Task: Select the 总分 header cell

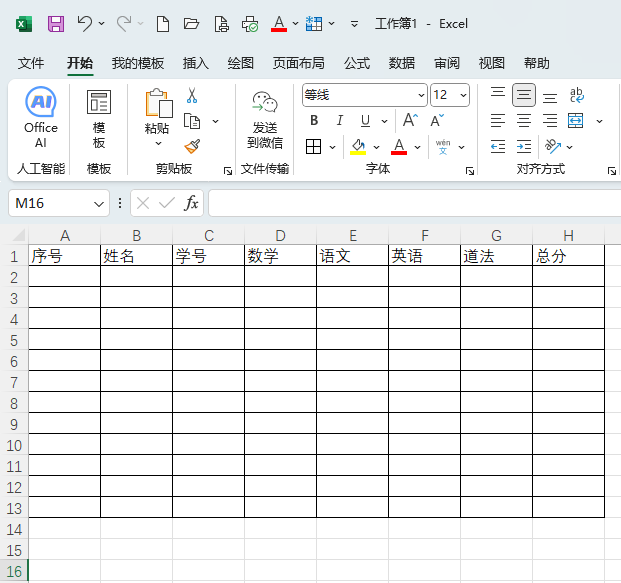Action: 568,256
